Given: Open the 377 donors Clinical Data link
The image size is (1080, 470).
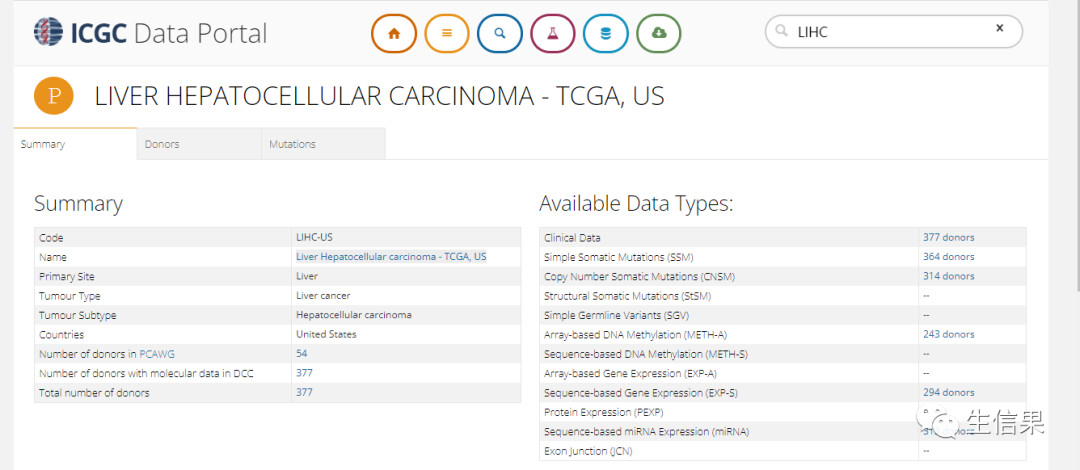Looking at the screenshot, I should click(948, 237).
